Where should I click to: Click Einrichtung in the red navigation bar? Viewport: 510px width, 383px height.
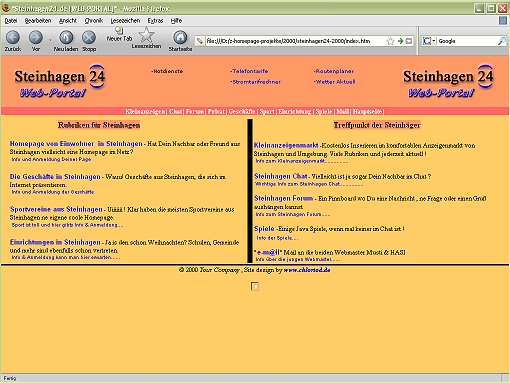click(295, 111)
